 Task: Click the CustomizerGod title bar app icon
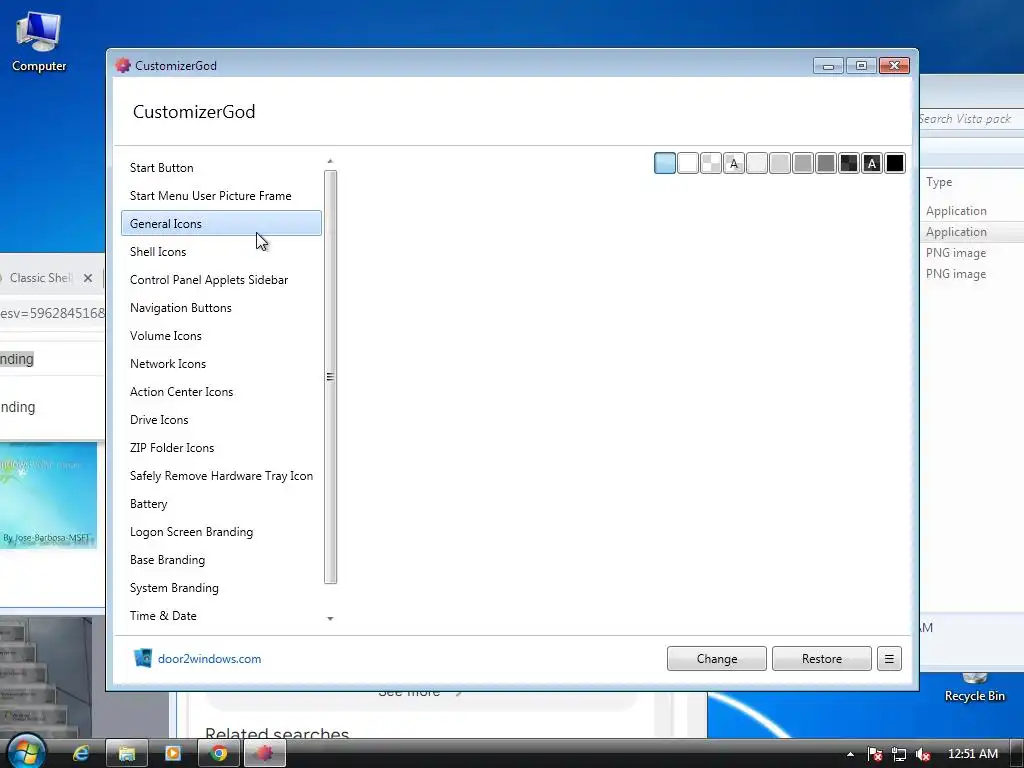[x=123, y=65]
